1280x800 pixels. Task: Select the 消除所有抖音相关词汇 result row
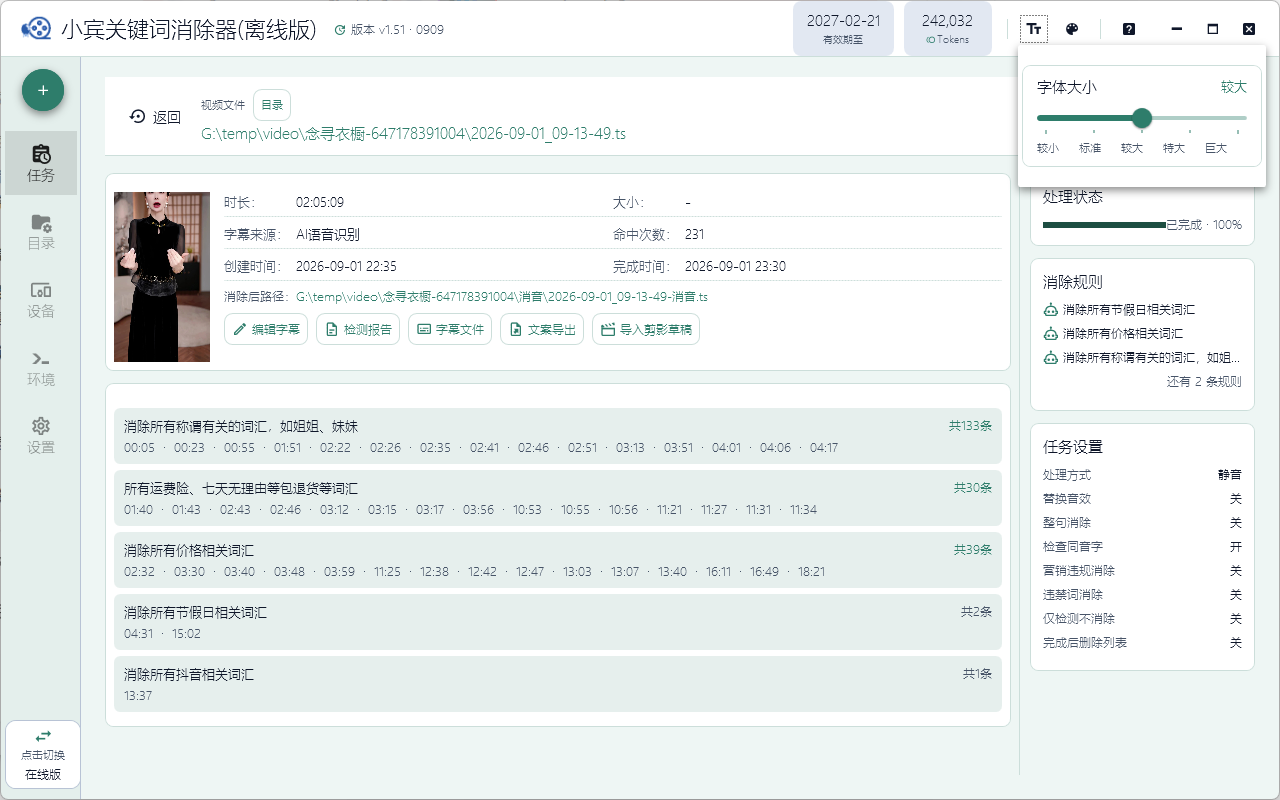tap(558, 684)
